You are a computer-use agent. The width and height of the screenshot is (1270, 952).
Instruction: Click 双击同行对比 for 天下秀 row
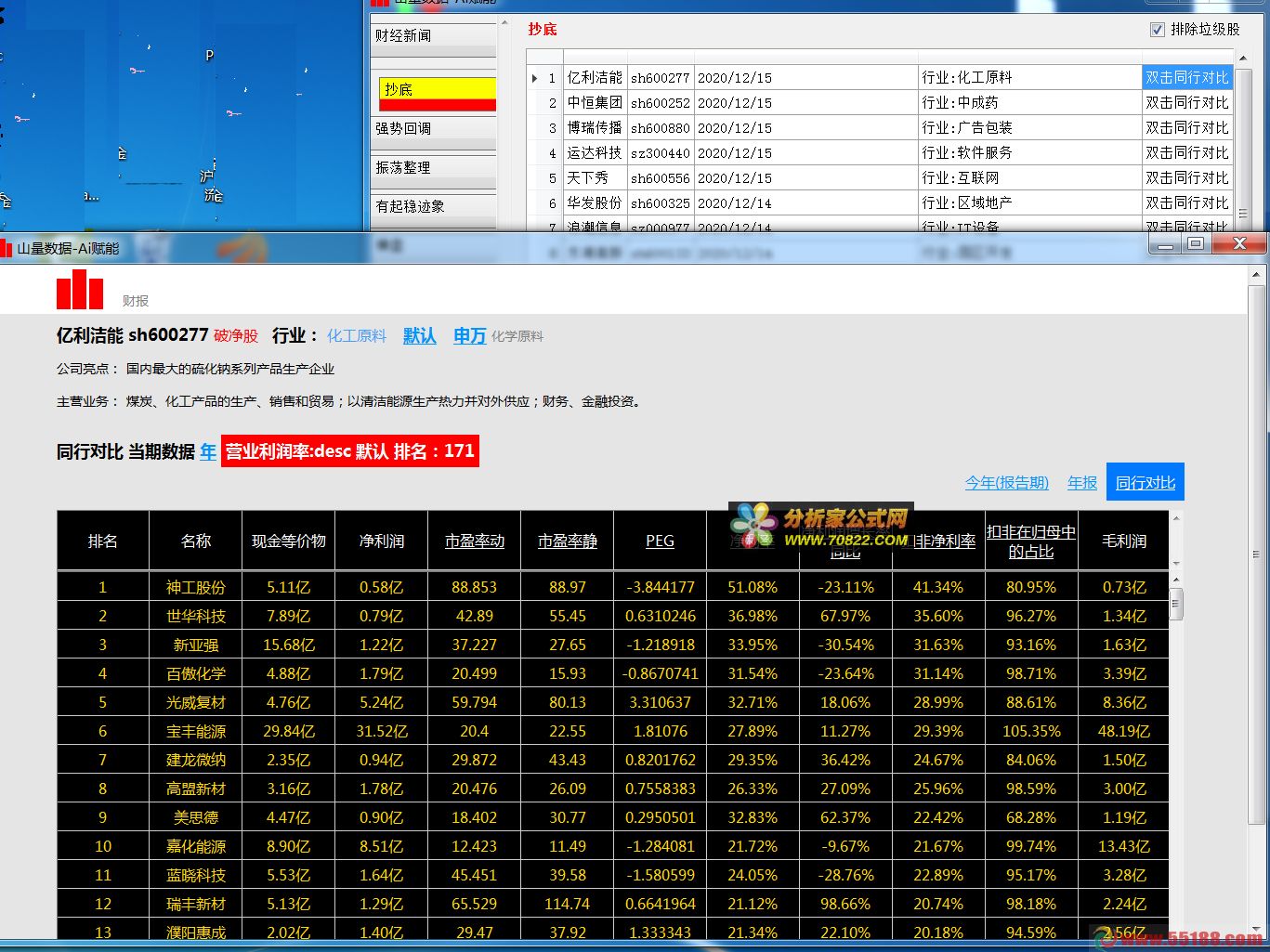[x=1186, y=177]
